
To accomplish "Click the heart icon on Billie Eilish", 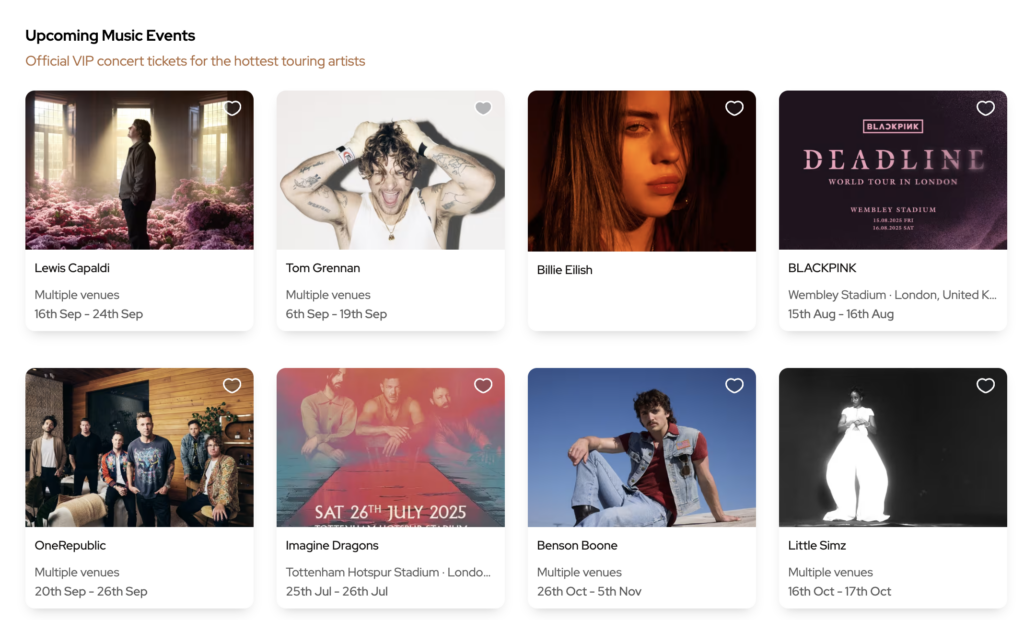I will 734,108.
